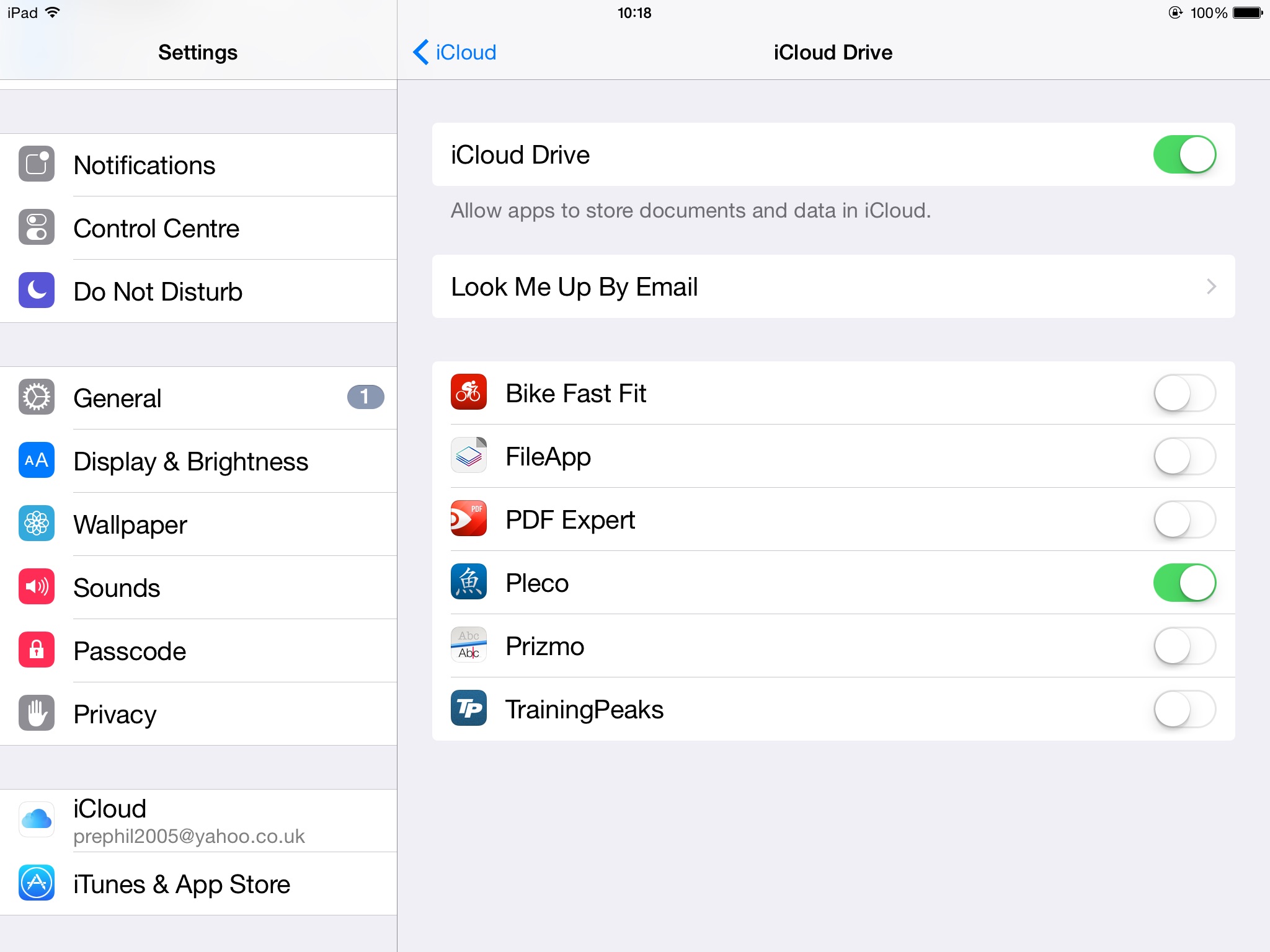Tap the Wallpaper flower icon
The height and width of the screenshot is (952, 1270).
pyautogui.click(x=37, y=524)
